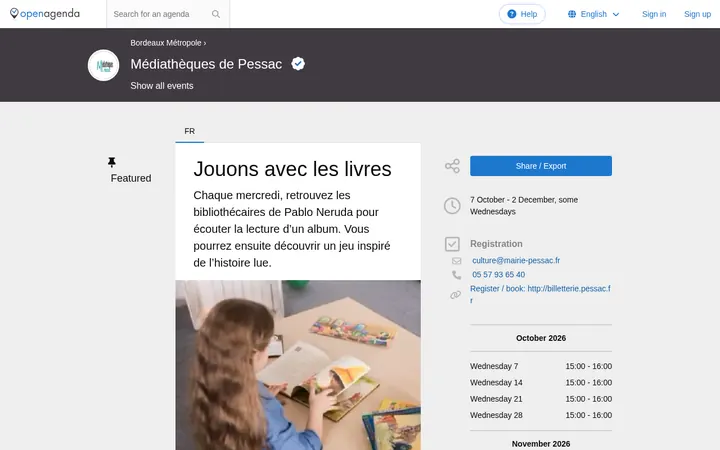Click Show all events
This screenshot has height=450, width=720.
(x=162, y=86)
